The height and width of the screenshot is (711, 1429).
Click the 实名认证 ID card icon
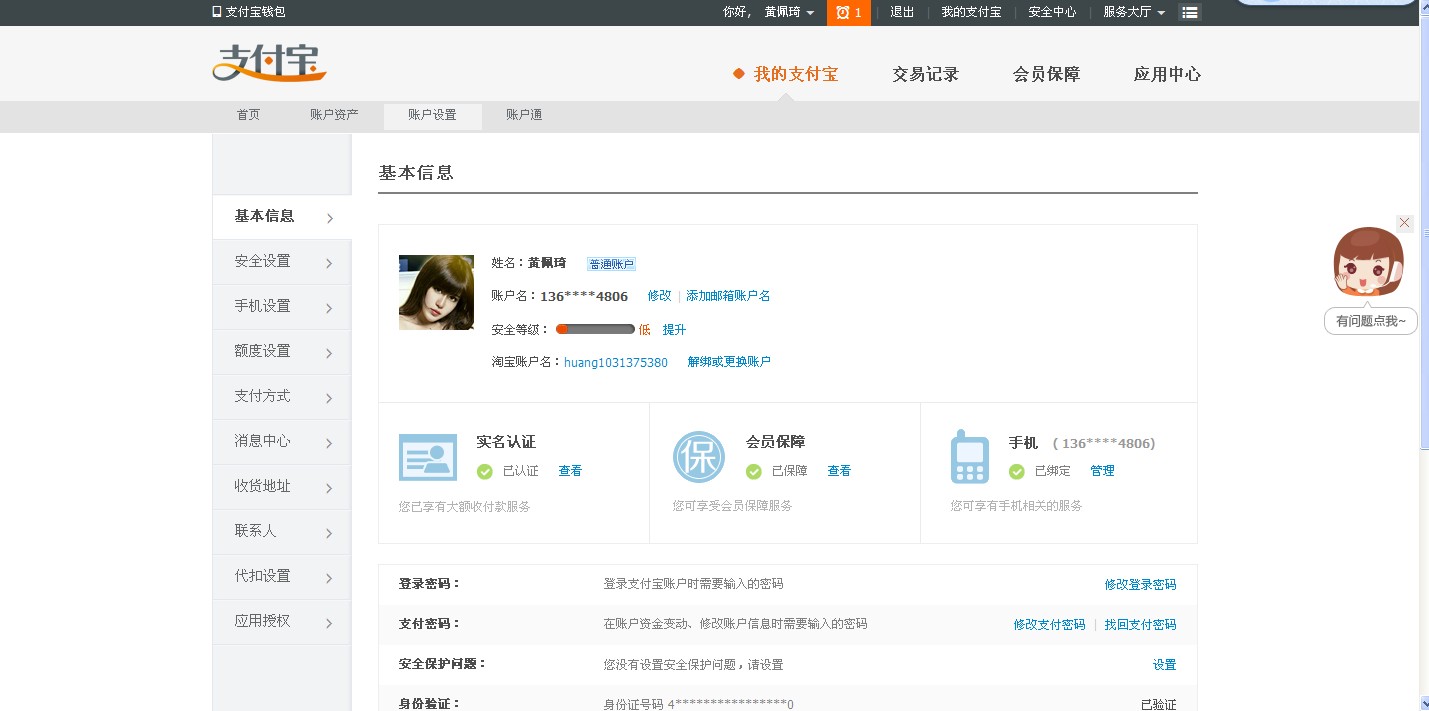pyautogui.click(x=428, y=458)
